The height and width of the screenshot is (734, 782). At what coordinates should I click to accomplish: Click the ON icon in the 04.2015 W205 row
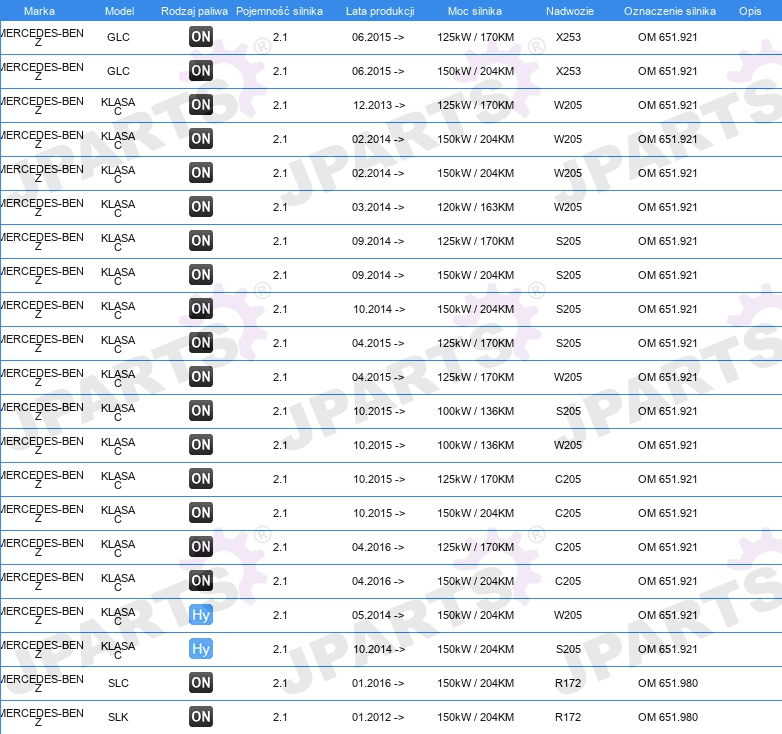[x=201, y=376]
